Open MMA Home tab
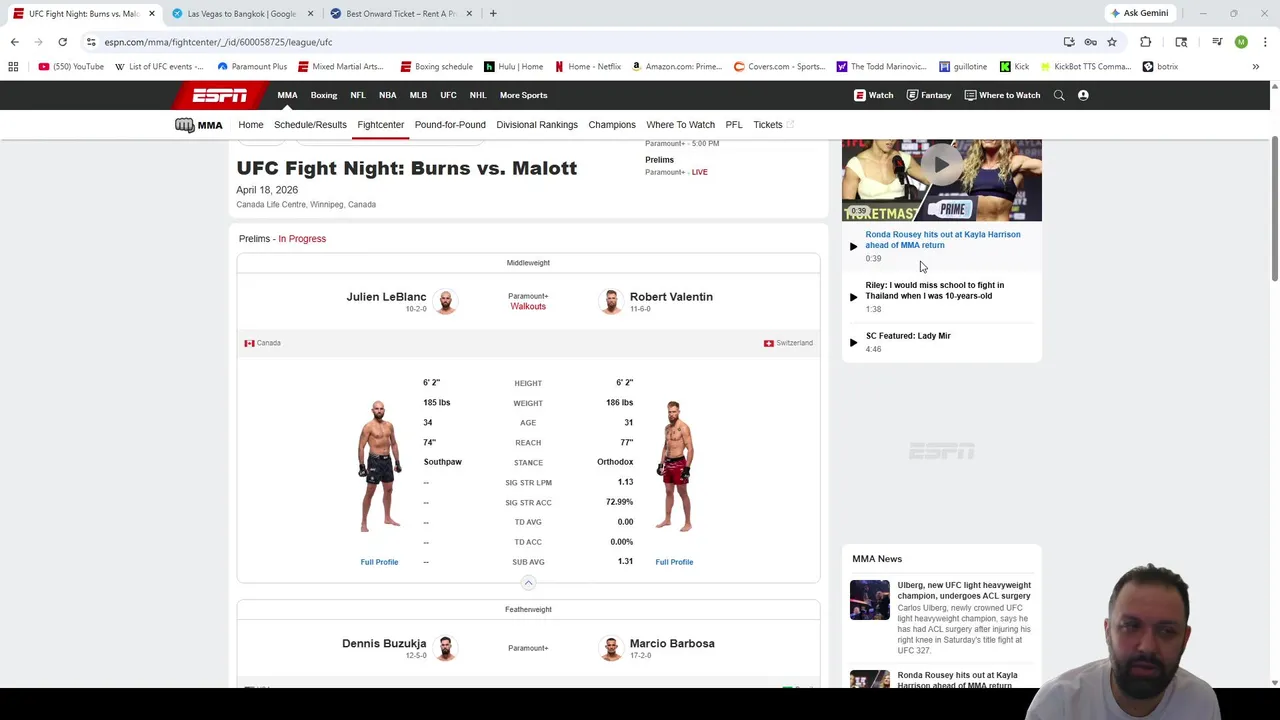 (x=251, y=125)
